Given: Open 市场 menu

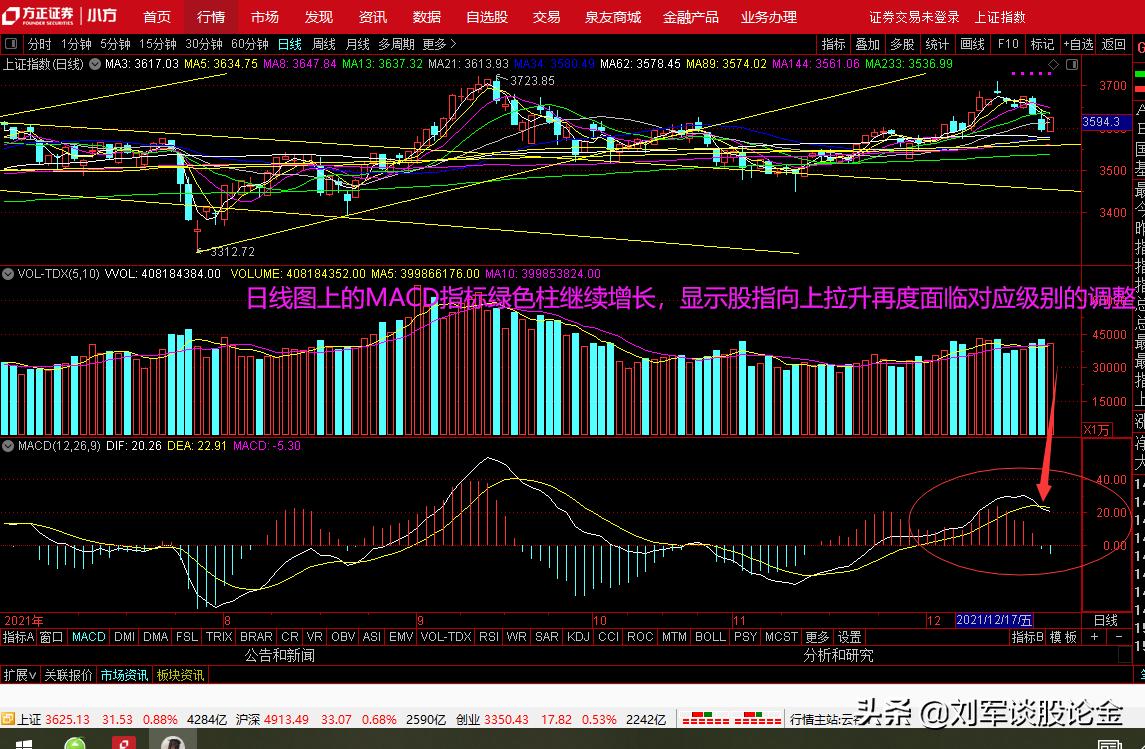Looking at the screenshot, I should (x=264, y=16).
